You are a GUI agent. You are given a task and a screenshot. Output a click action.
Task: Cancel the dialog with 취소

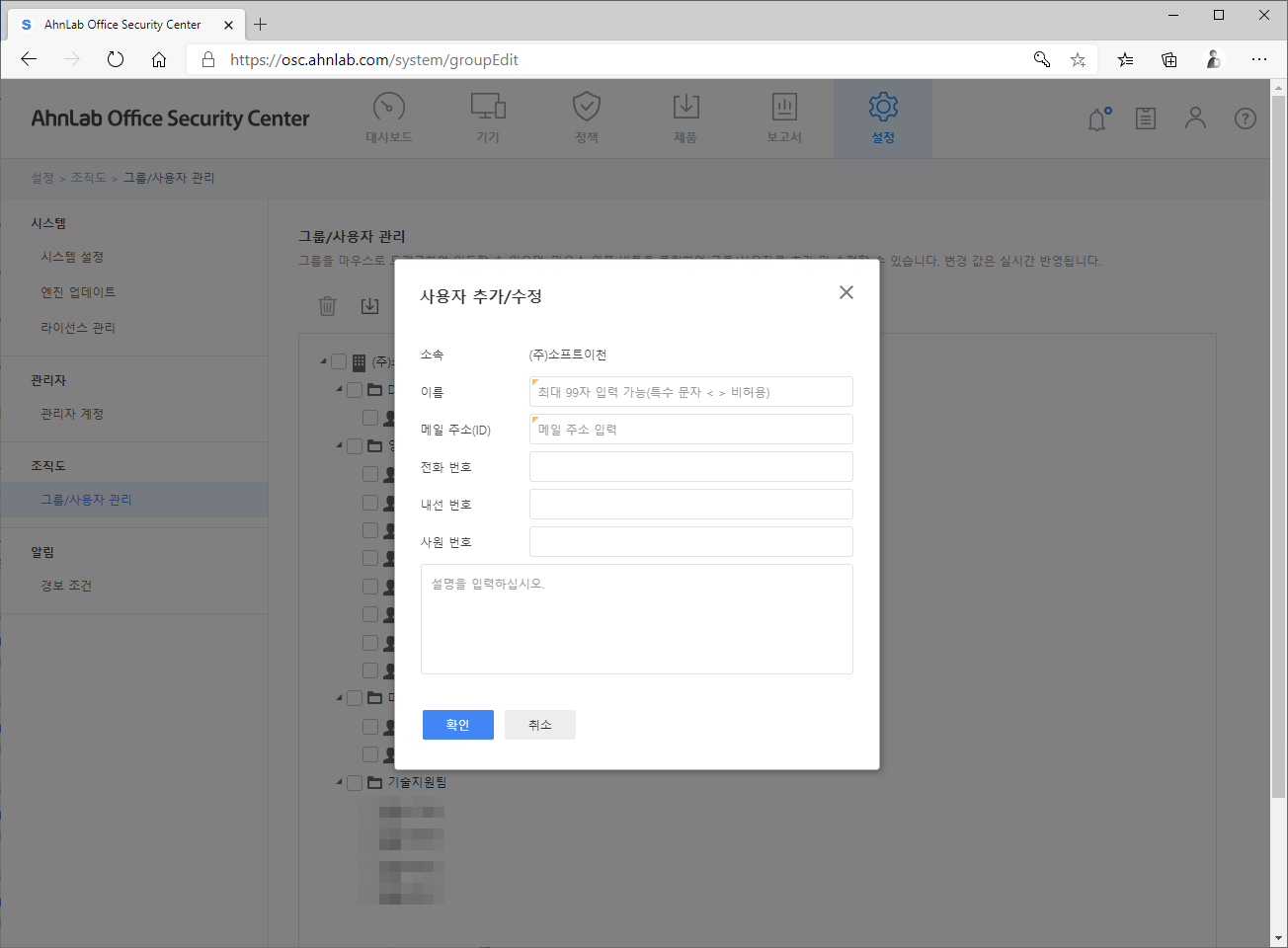coord(540,725)
